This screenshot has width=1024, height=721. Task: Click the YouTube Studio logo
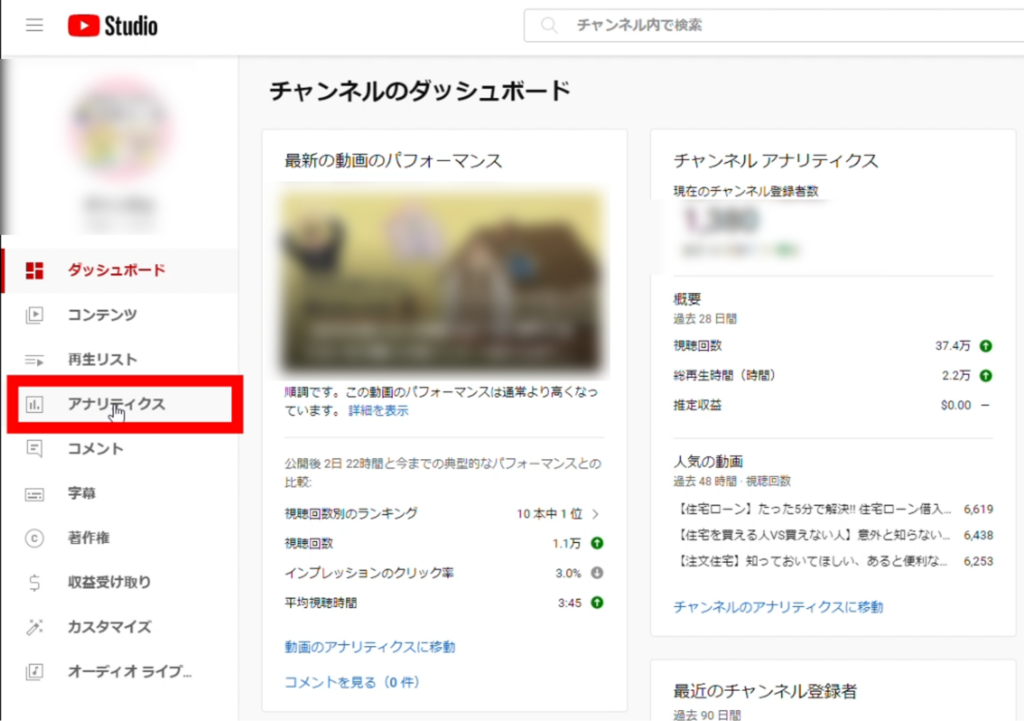112,26
